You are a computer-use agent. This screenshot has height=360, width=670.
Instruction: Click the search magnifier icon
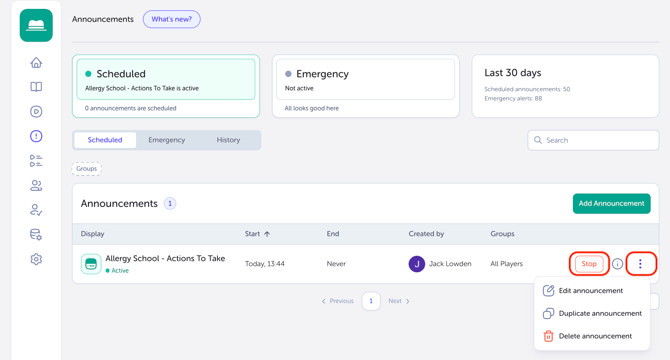(538, 140)
